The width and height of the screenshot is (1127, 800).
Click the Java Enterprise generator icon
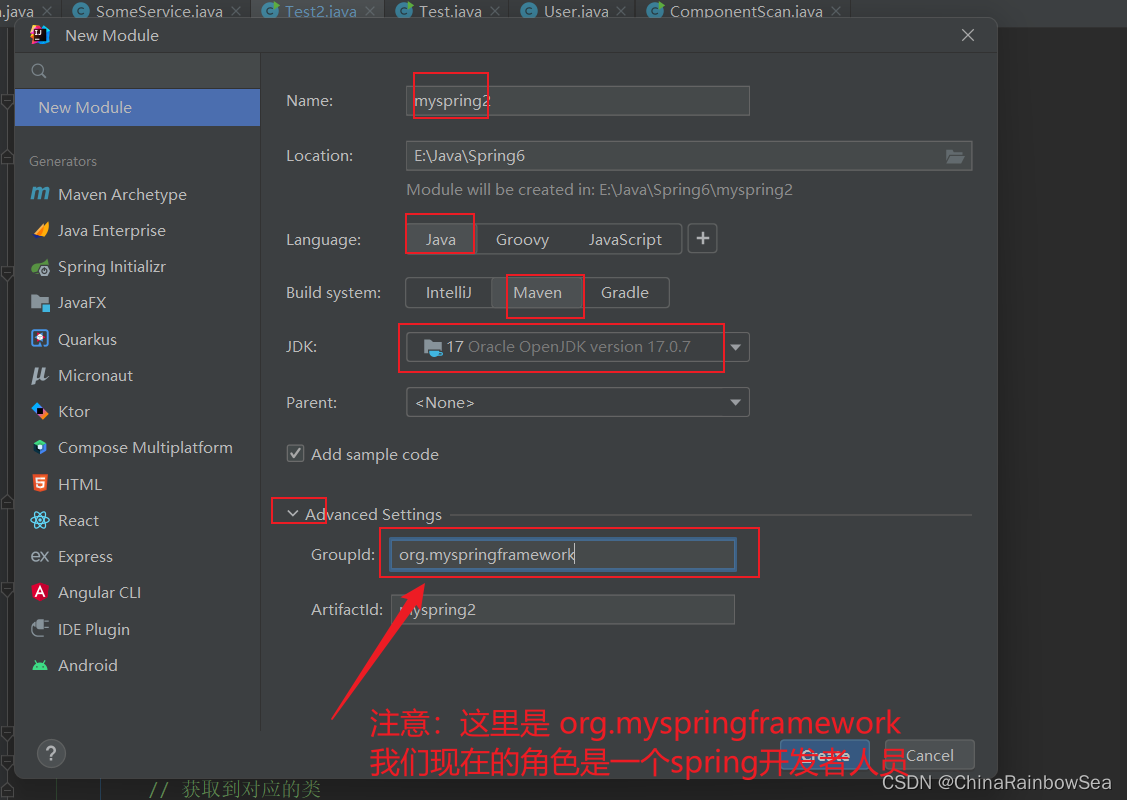(x=40, y=230)
